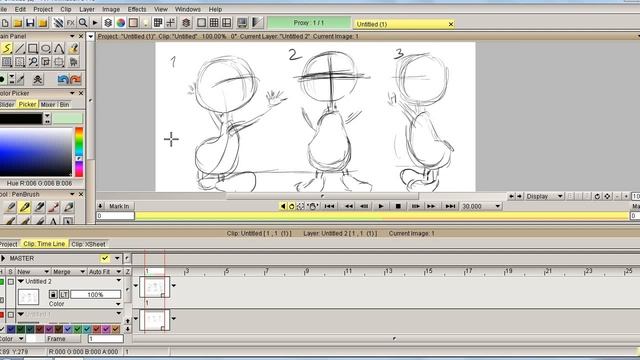Viewport: 640px width, 360px height.
Task: Select the ellipse shape tool
Action: click(46, 49)
